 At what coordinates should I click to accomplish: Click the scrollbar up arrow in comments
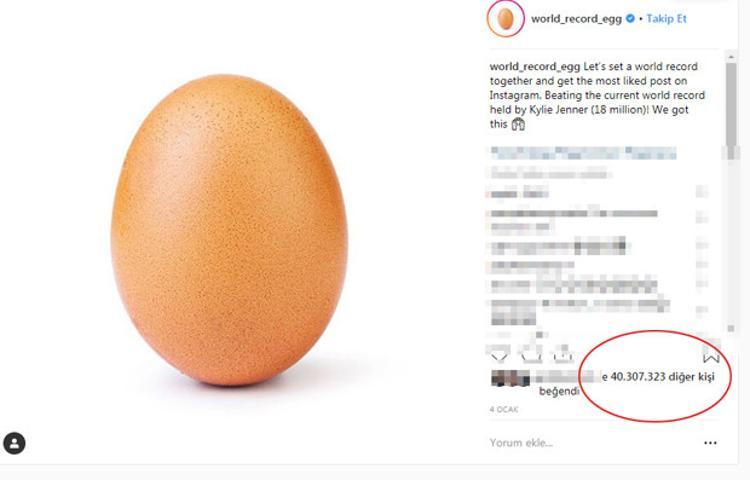click(x=731, y=56)
